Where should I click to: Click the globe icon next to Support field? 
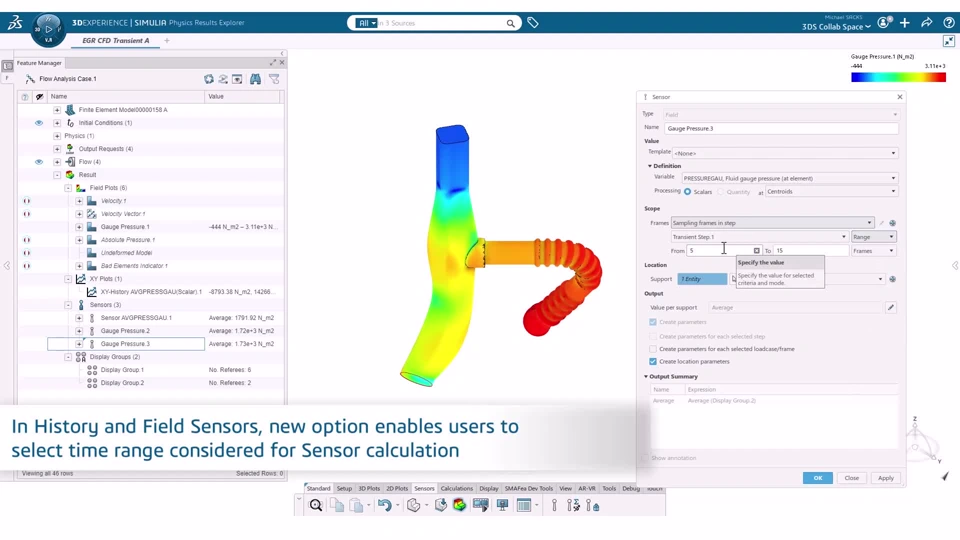pos(892,279)
